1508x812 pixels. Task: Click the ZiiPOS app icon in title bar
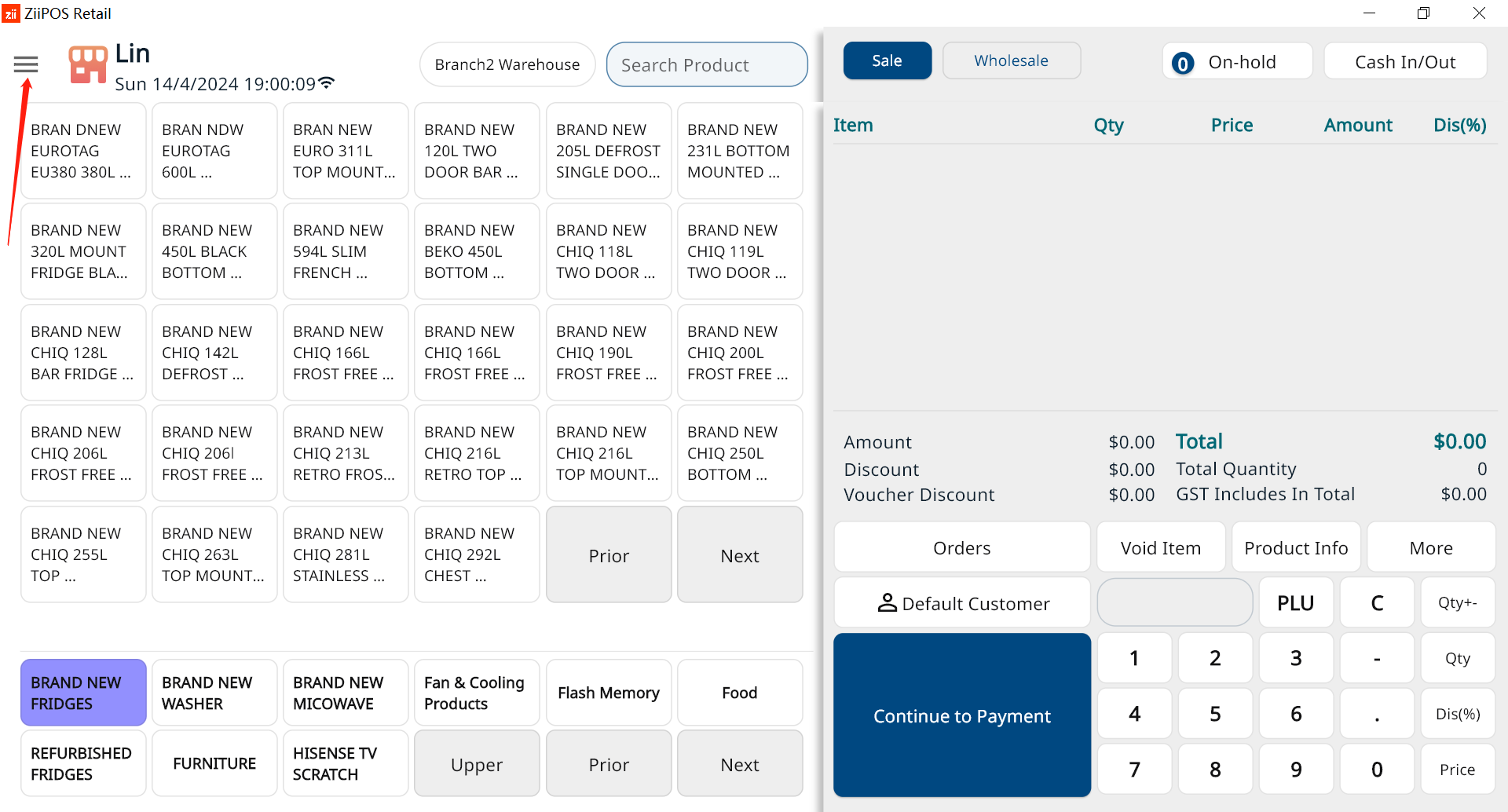tap(11, 13)
